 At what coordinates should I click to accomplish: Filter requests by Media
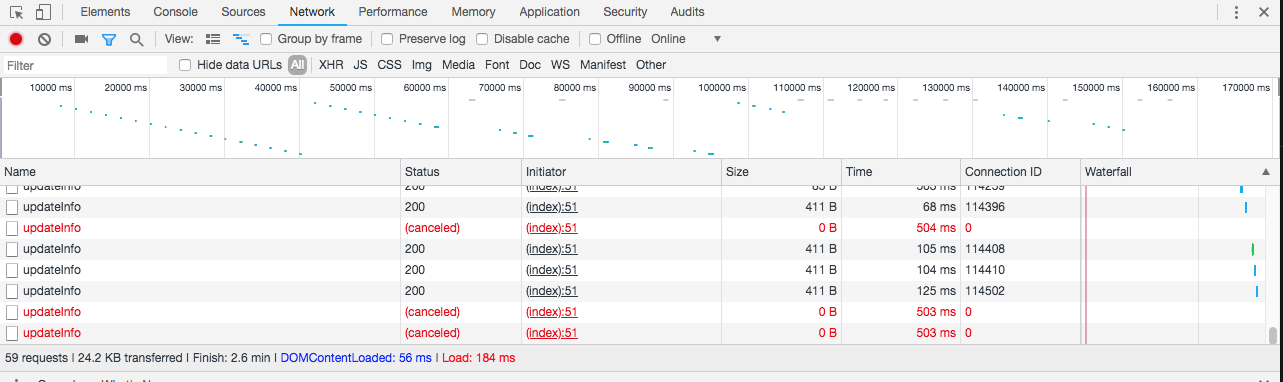(x=459, y=65)
